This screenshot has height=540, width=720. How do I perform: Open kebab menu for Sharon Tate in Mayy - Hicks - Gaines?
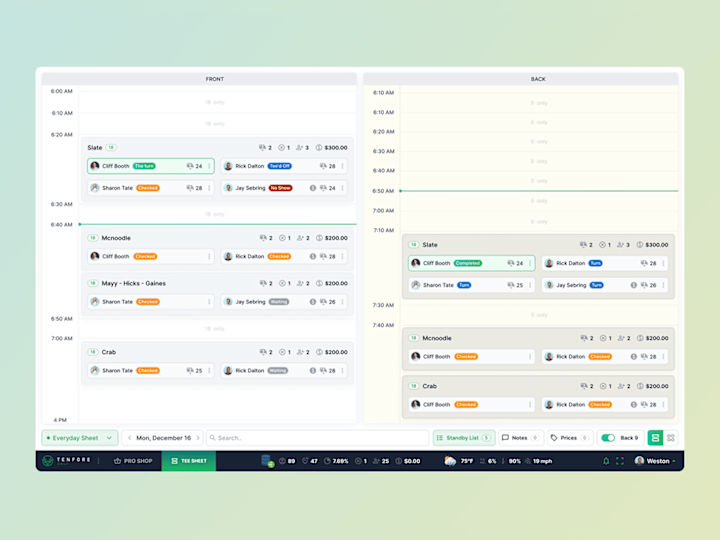tap(209, 302)
